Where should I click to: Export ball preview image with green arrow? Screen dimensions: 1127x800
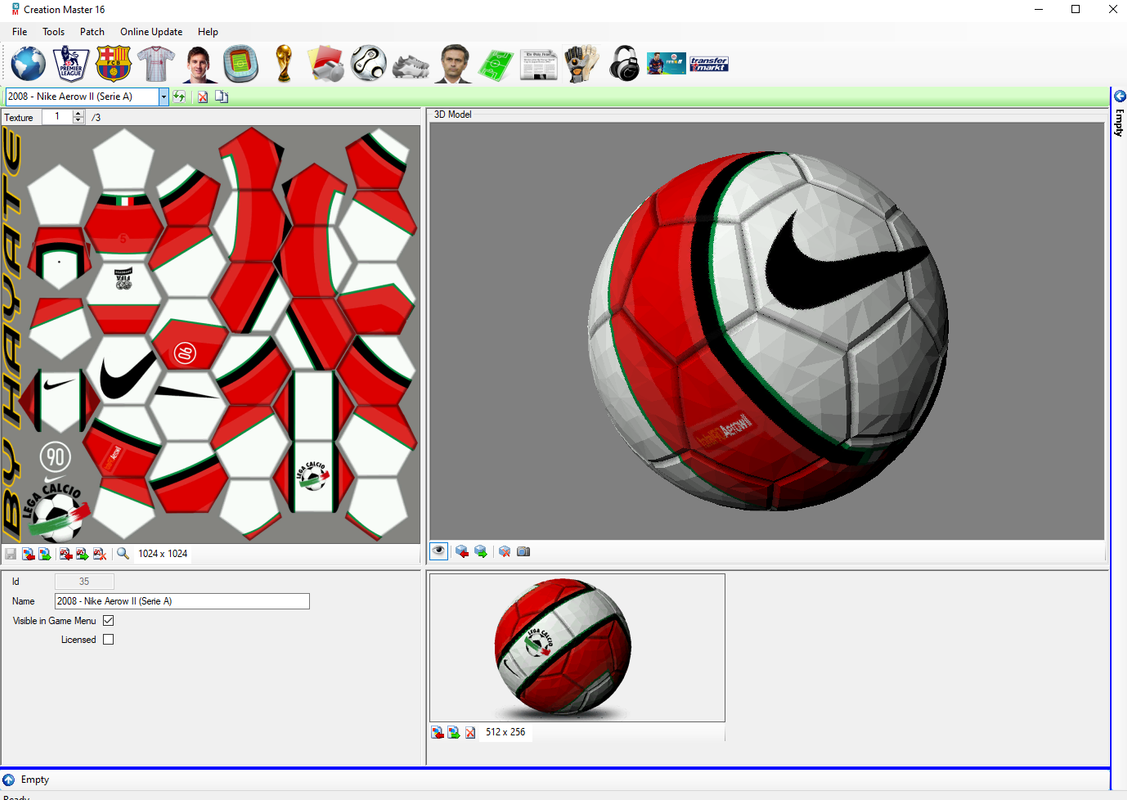pos(454,732)
